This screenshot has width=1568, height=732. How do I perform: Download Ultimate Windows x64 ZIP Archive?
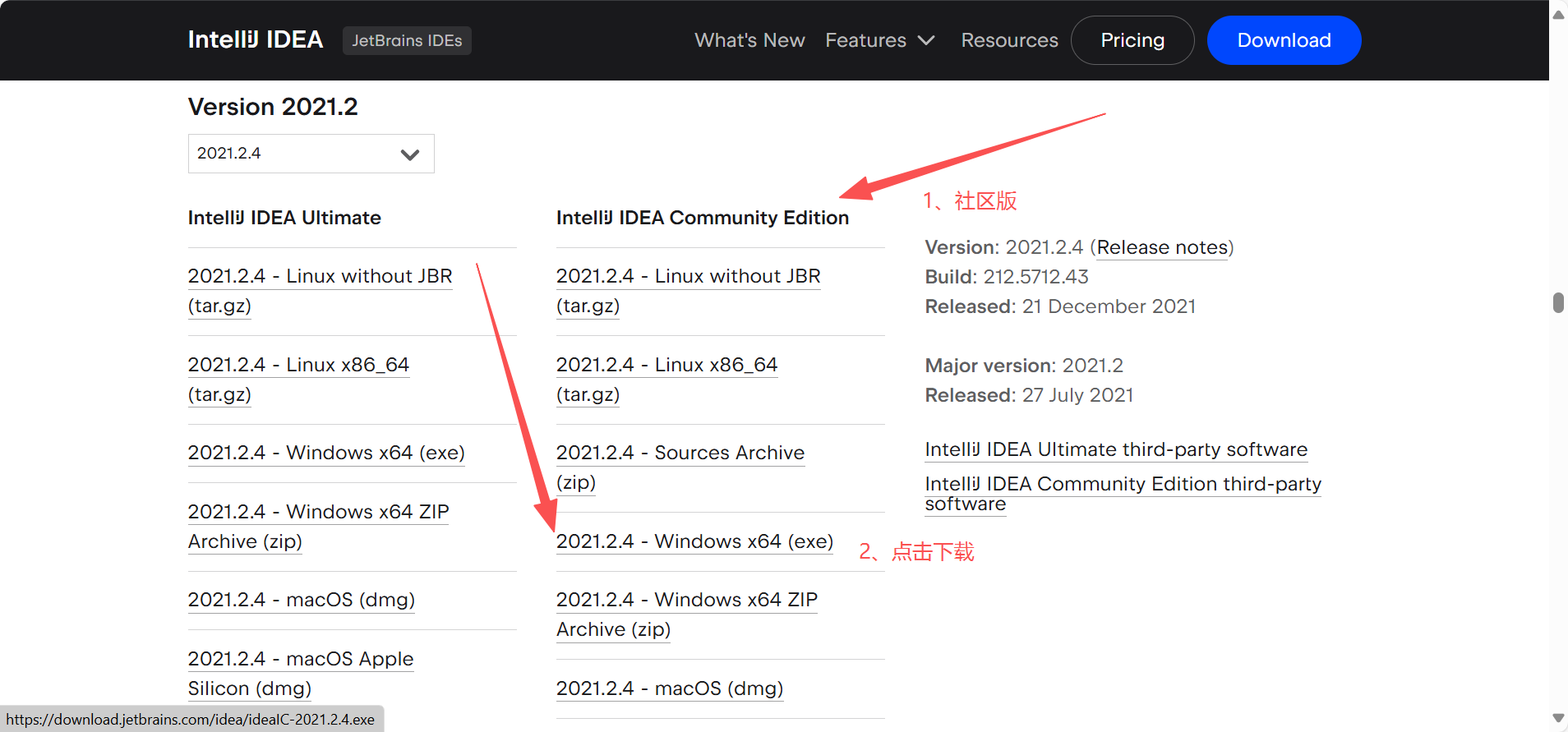319,527
